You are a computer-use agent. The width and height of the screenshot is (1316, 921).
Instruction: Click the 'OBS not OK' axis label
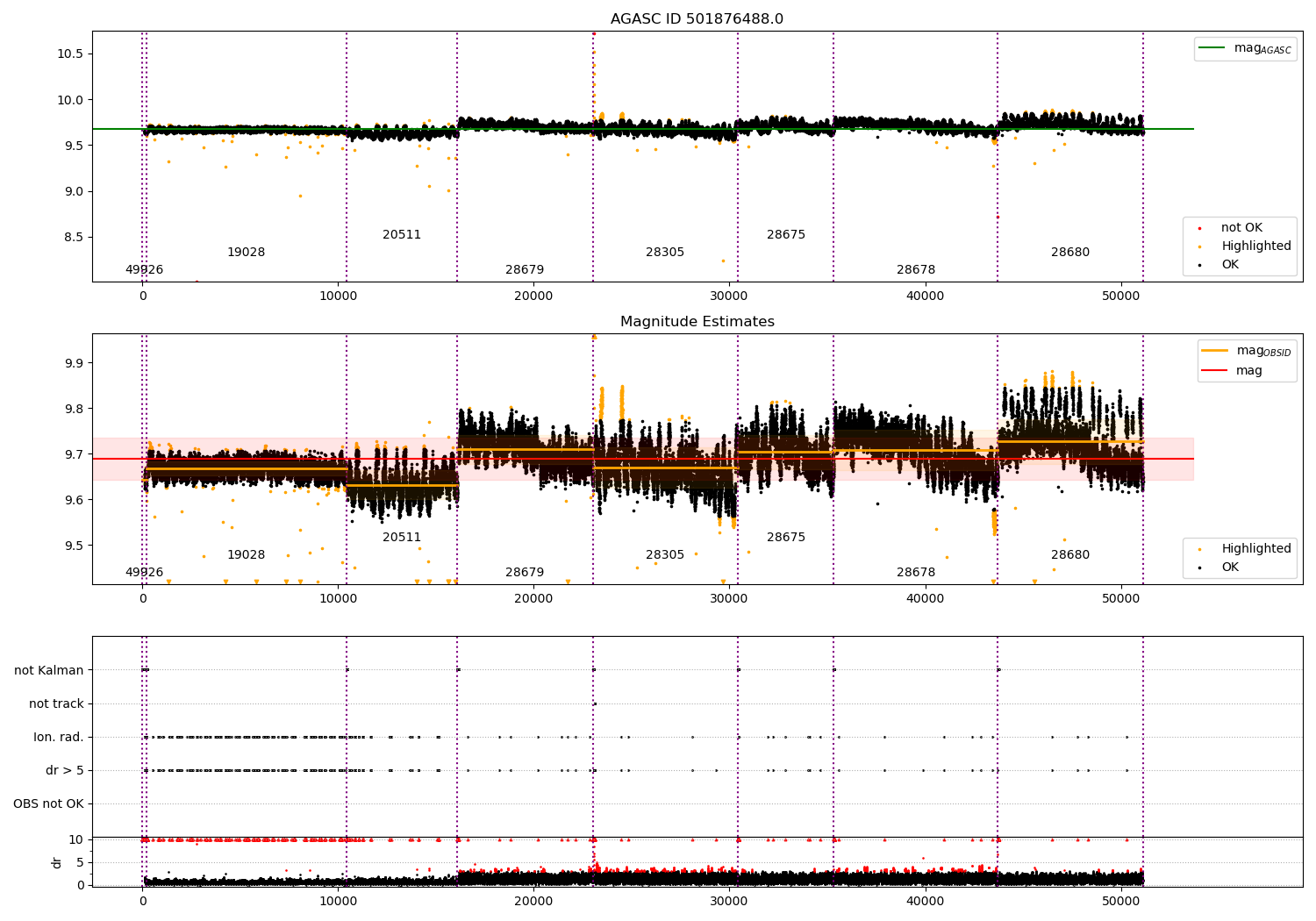click(48, 804)
